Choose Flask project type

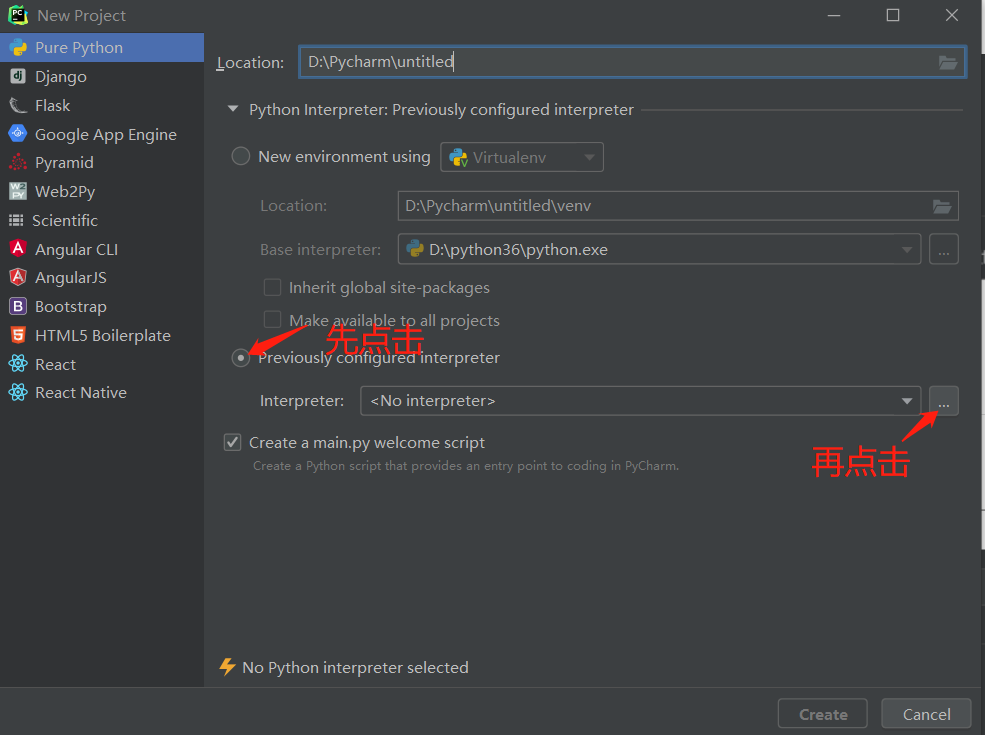coord(102,106)
